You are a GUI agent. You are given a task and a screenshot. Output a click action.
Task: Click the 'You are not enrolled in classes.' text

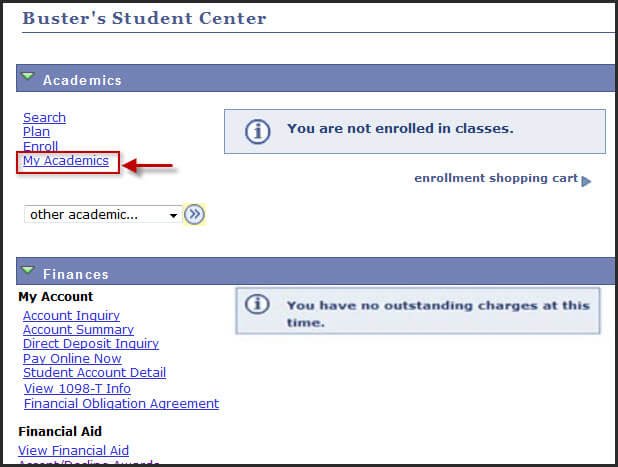[x=400, y=128]
